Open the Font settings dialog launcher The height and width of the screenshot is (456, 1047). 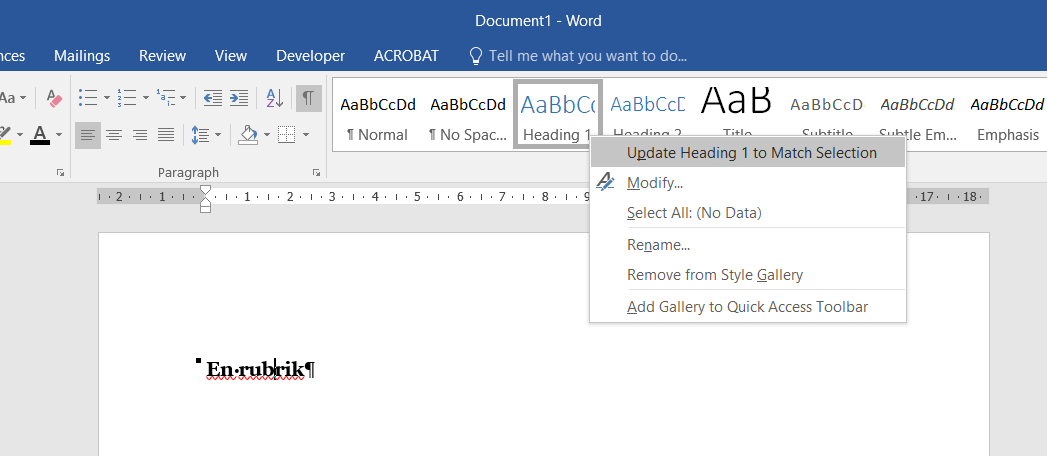pos(60,173)
